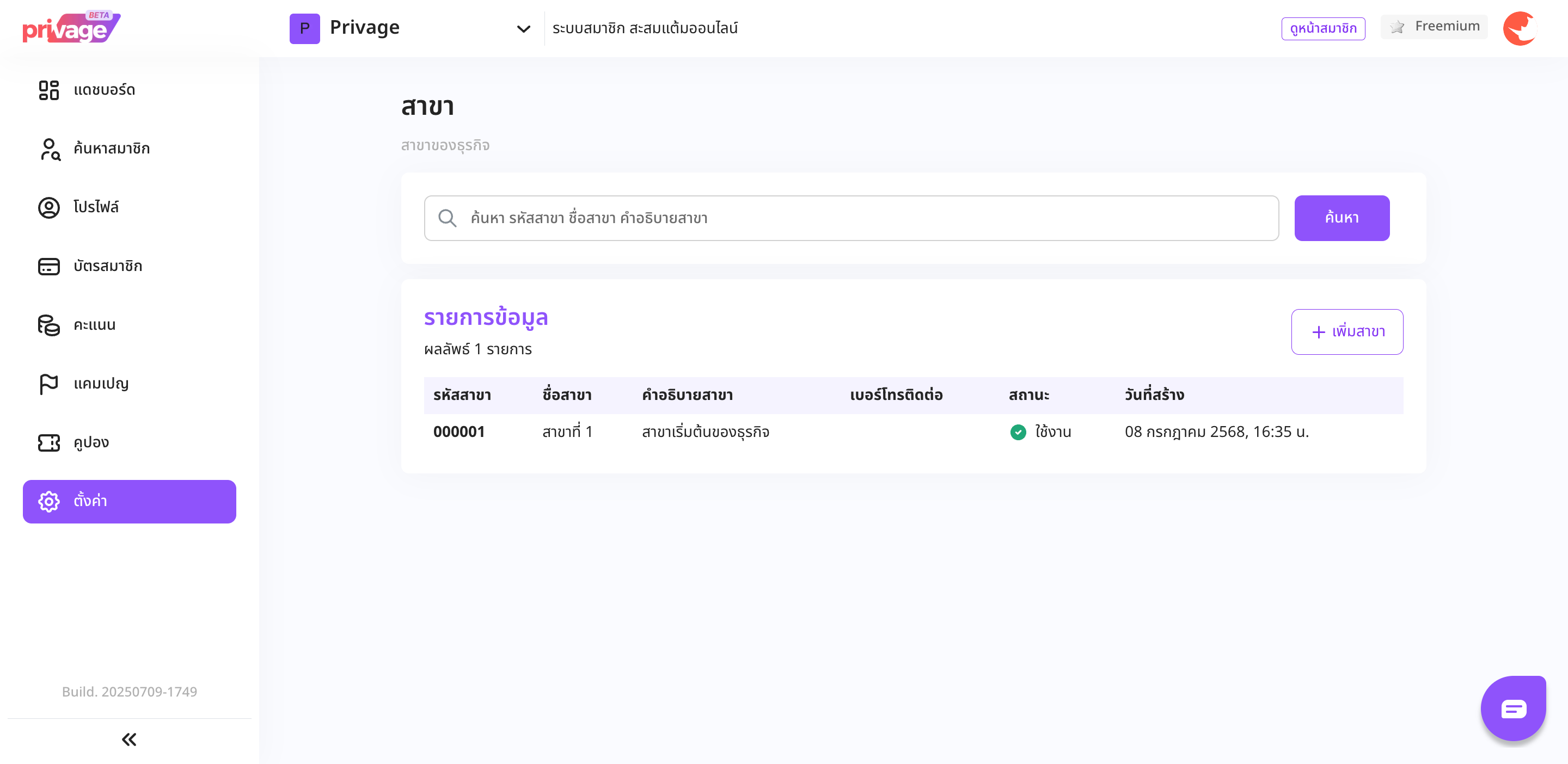
Task: Open บัตรสมาชิก menu item
Action: click(x=129, y=267)
